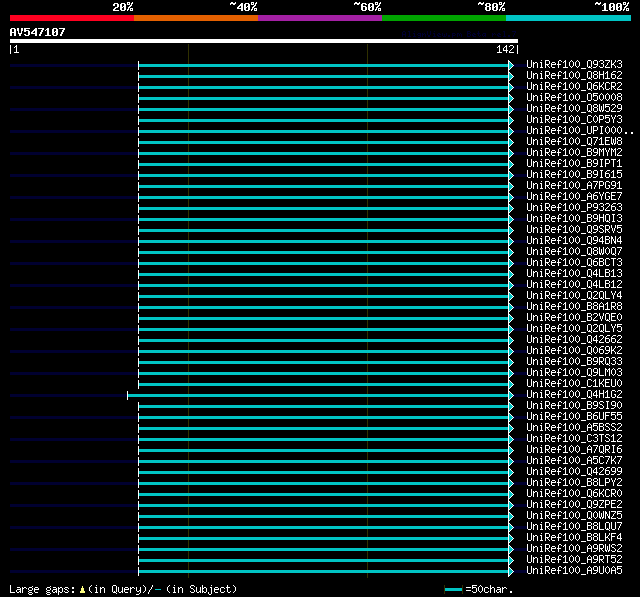The image size is (640, 597).
Task: Open the truncated hit UniRef100_UPI000..
Action: [580, 131]
